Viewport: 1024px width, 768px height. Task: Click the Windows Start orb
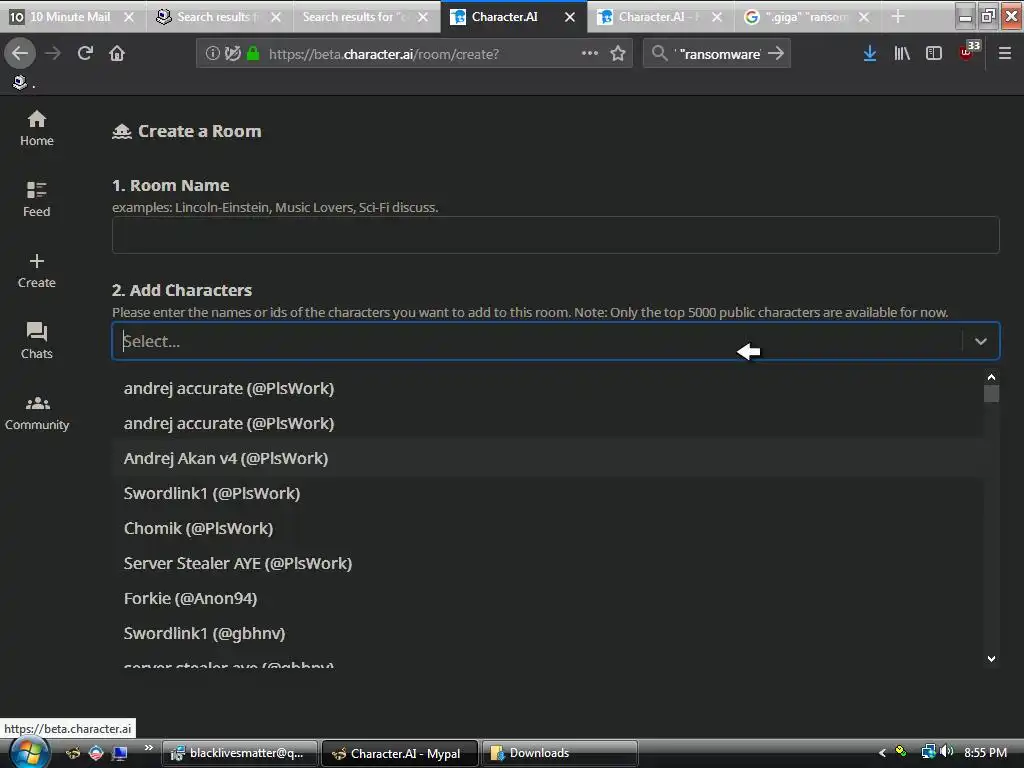click(29, 752)
